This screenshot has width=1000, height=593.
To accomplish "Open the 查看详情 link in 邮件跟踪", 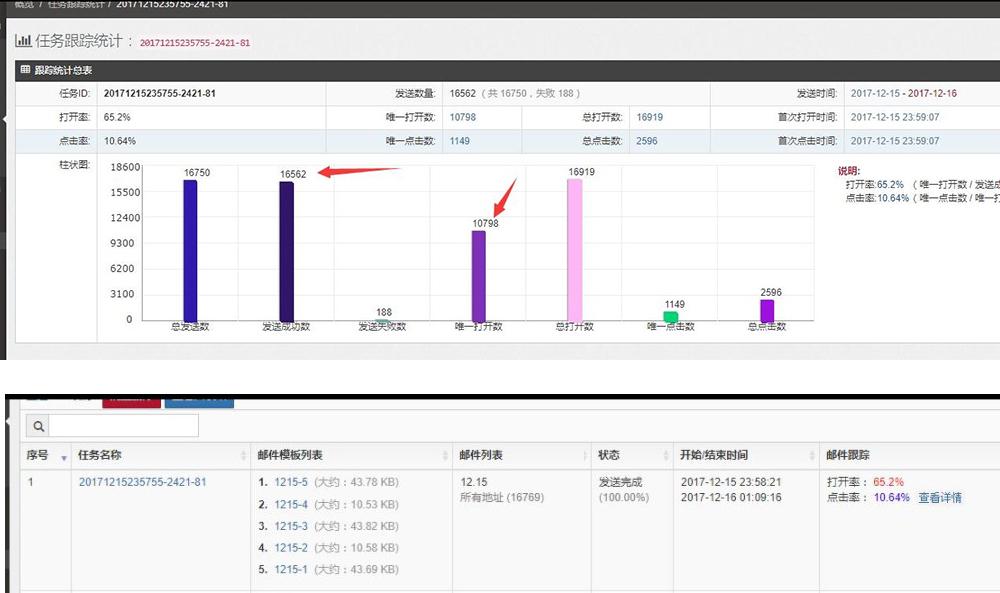I will (939, 498).
